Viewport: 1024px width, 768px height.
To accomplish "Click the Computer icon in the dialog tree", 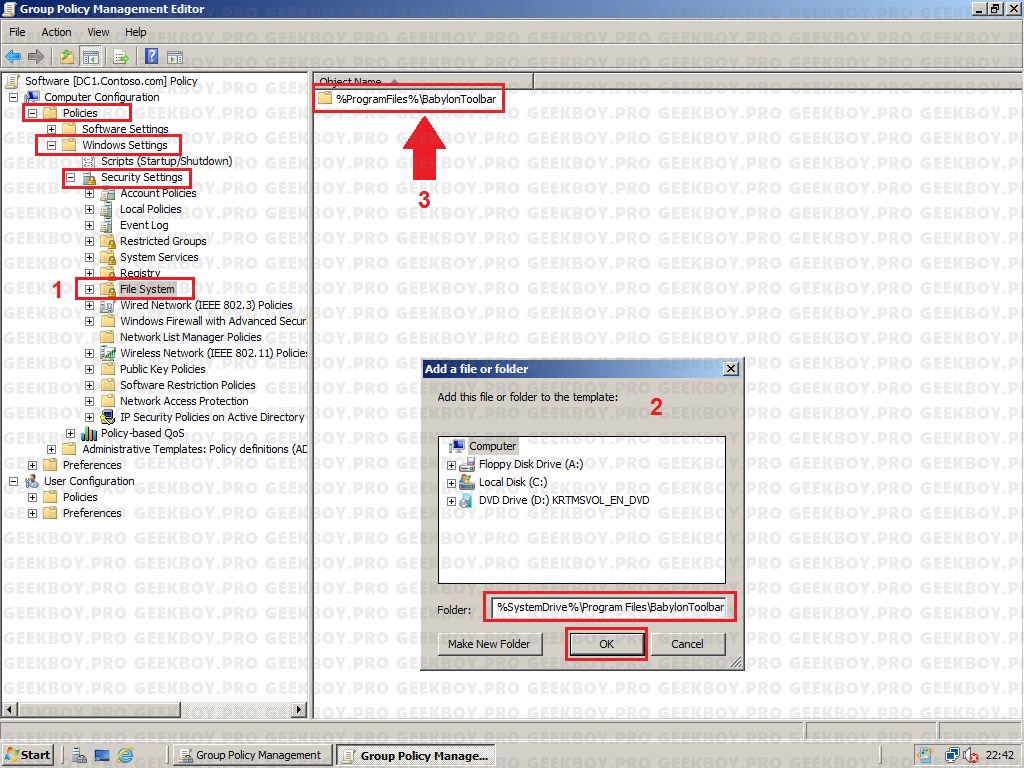I will [456, 446].
